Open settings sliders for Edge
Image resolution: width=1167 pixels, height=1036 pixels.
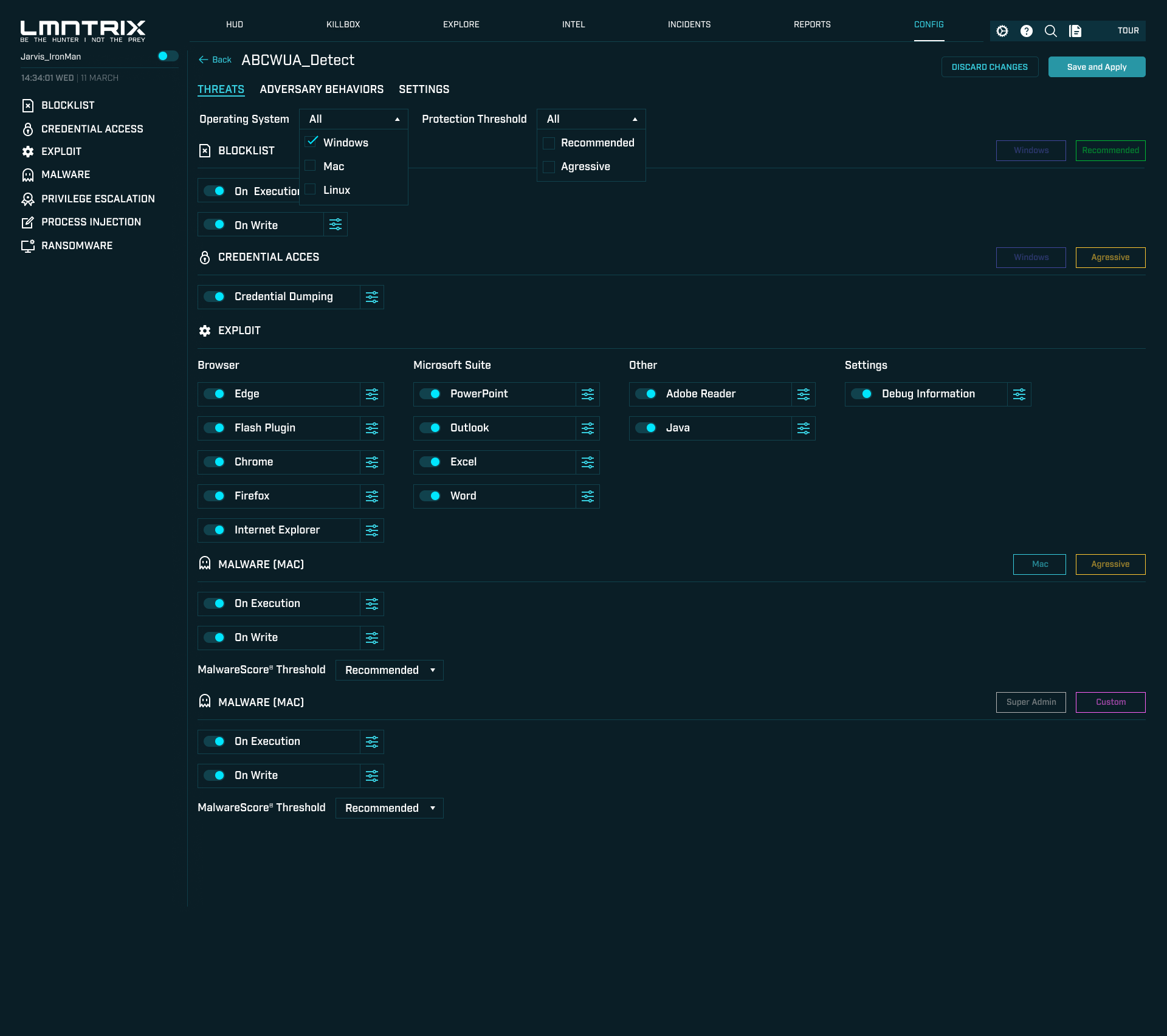[x=372, y=394]
